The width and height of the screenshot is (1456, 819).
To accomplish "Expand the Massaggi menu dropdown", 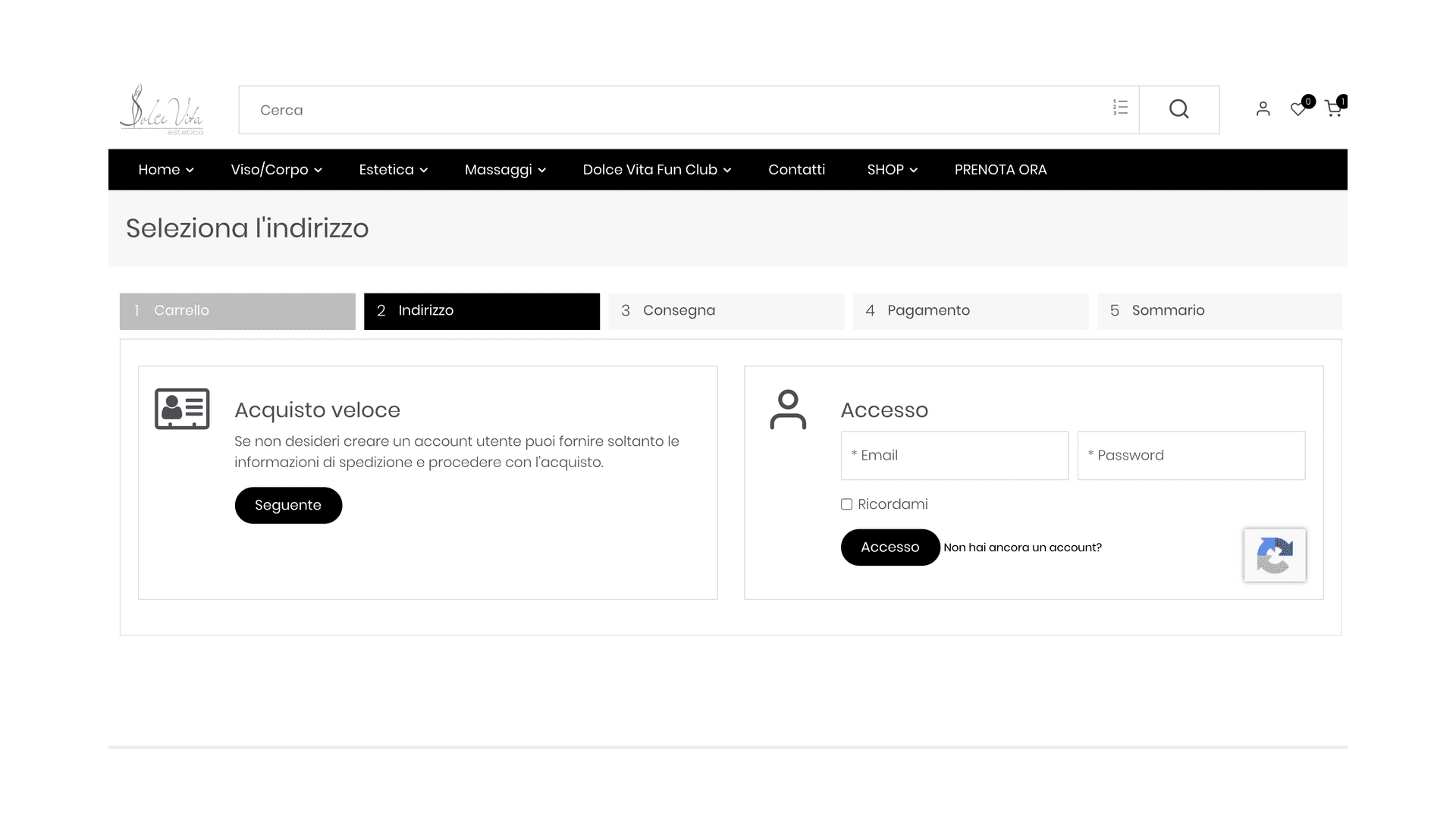I will click(505, 170).
